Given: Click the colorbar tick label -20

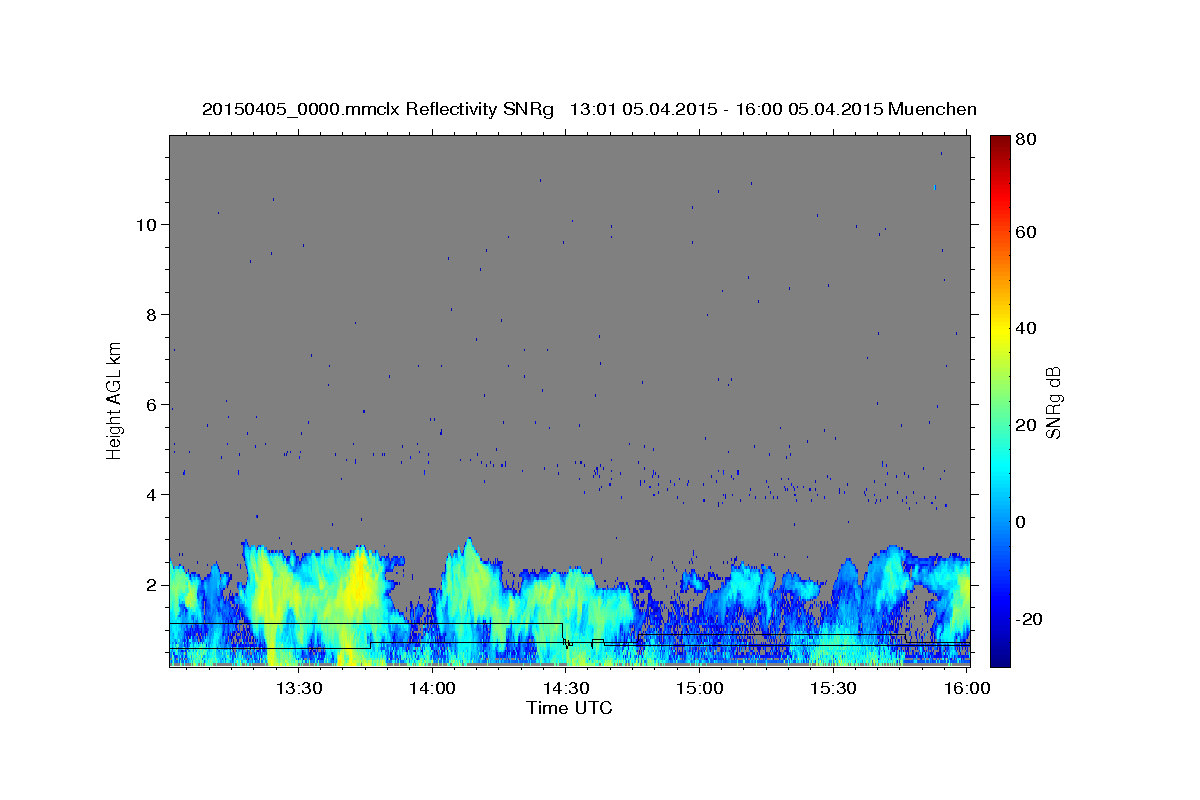Looking at the screenshot, I should [1029, 619].
